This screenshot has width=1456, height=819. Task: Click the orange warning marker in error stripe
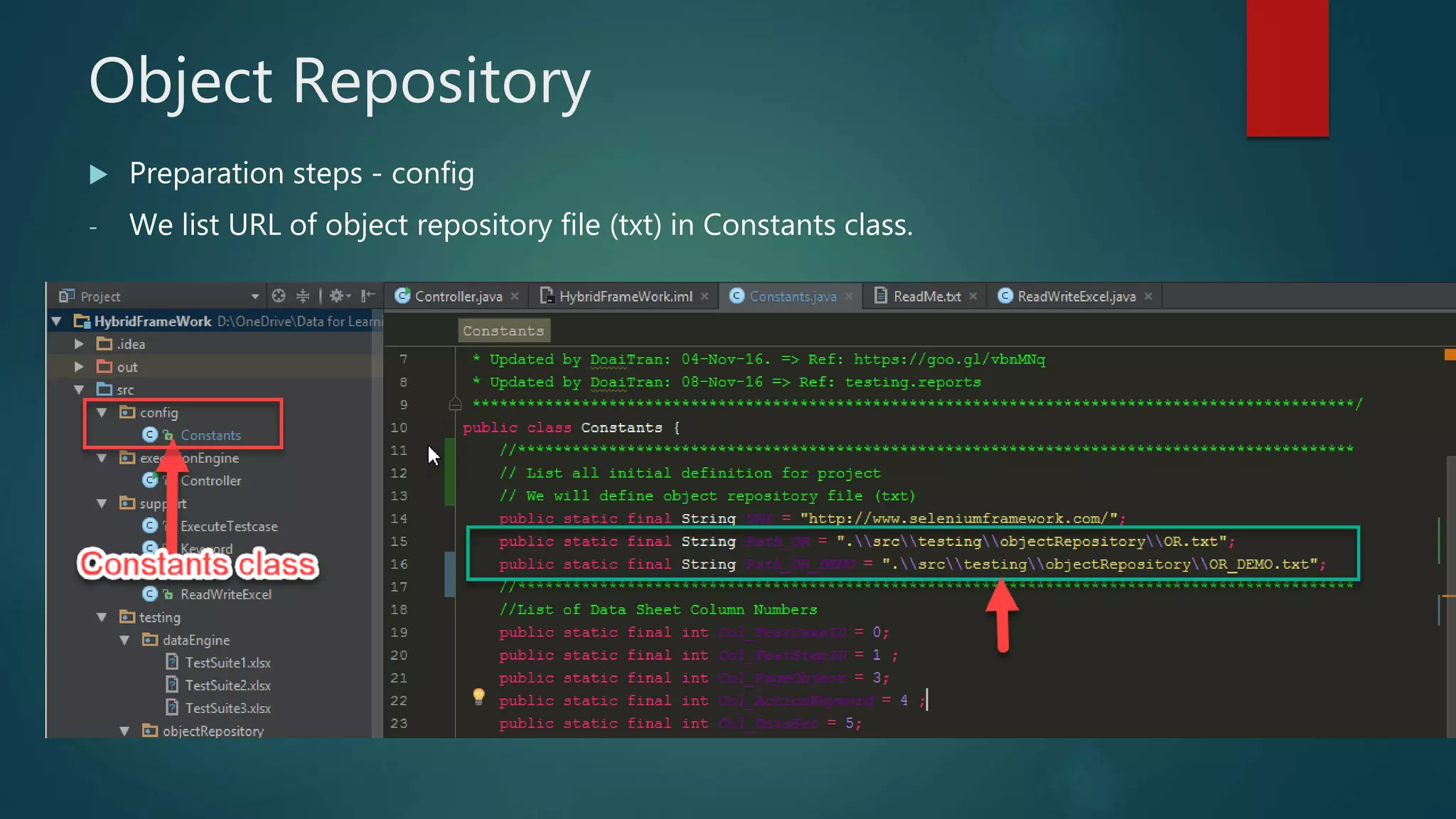[x=1450, y=354]
